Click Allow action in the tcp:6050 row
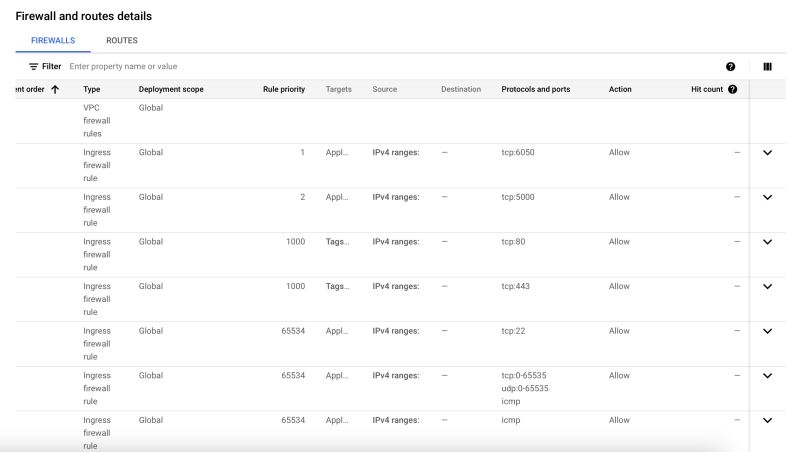The image size is (800, 452). [619, 153]
